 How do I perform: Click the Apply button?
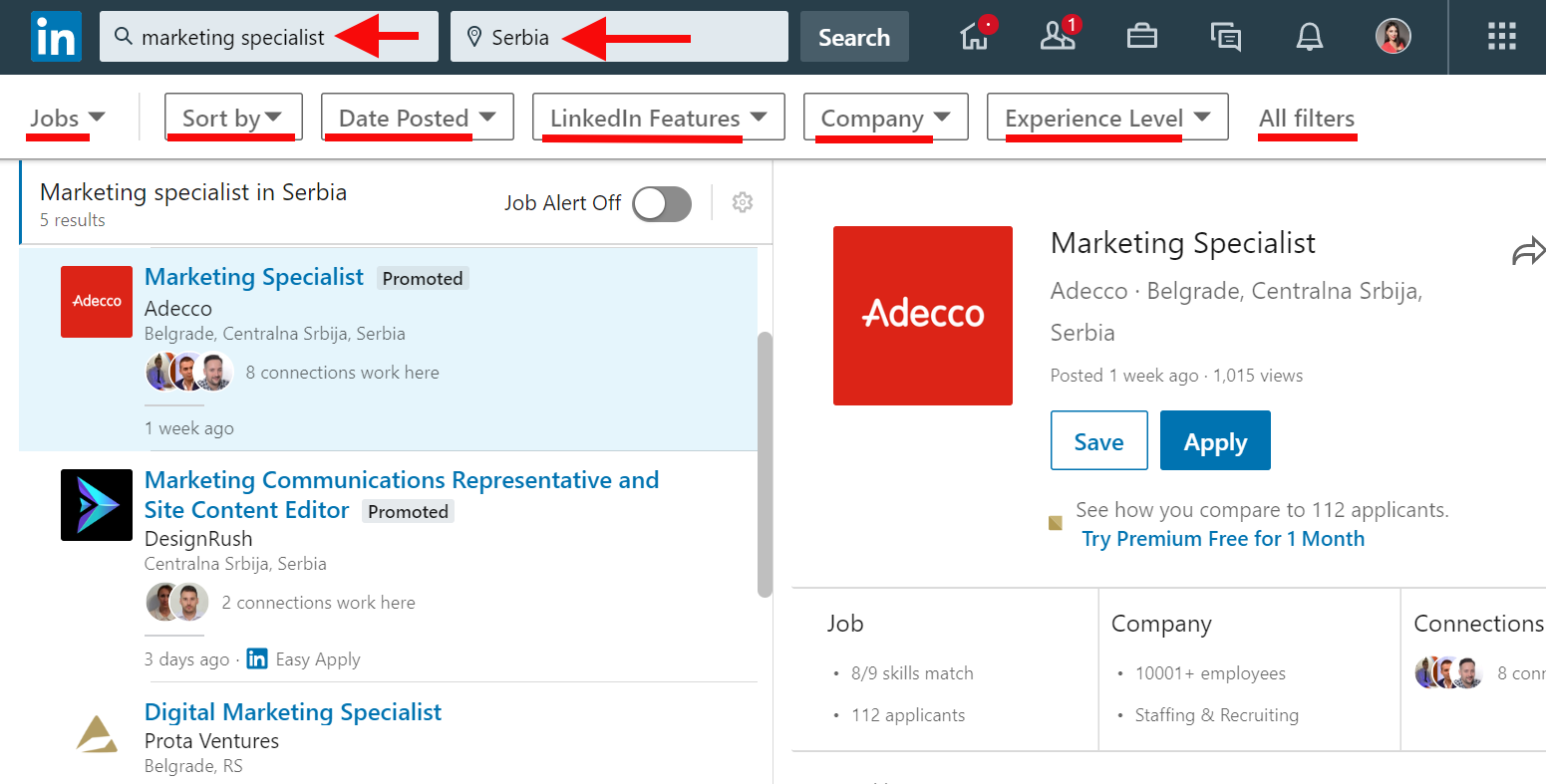[x=1215, y=440]
